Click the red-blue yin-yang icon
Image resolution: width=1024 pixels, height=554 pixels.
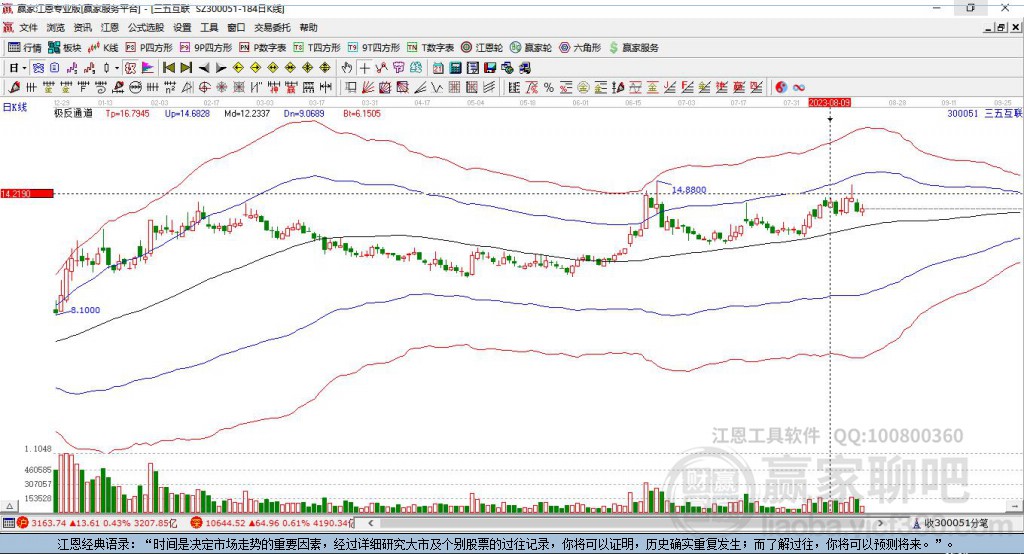[x=781, y=88]
